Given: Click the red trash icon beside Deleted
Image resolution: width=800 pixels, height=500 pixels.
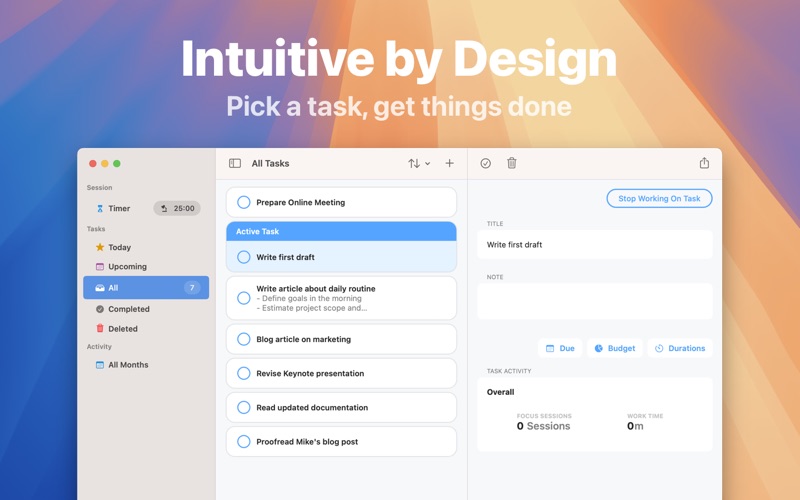Looking at the screenshot, I should point(100,328).
